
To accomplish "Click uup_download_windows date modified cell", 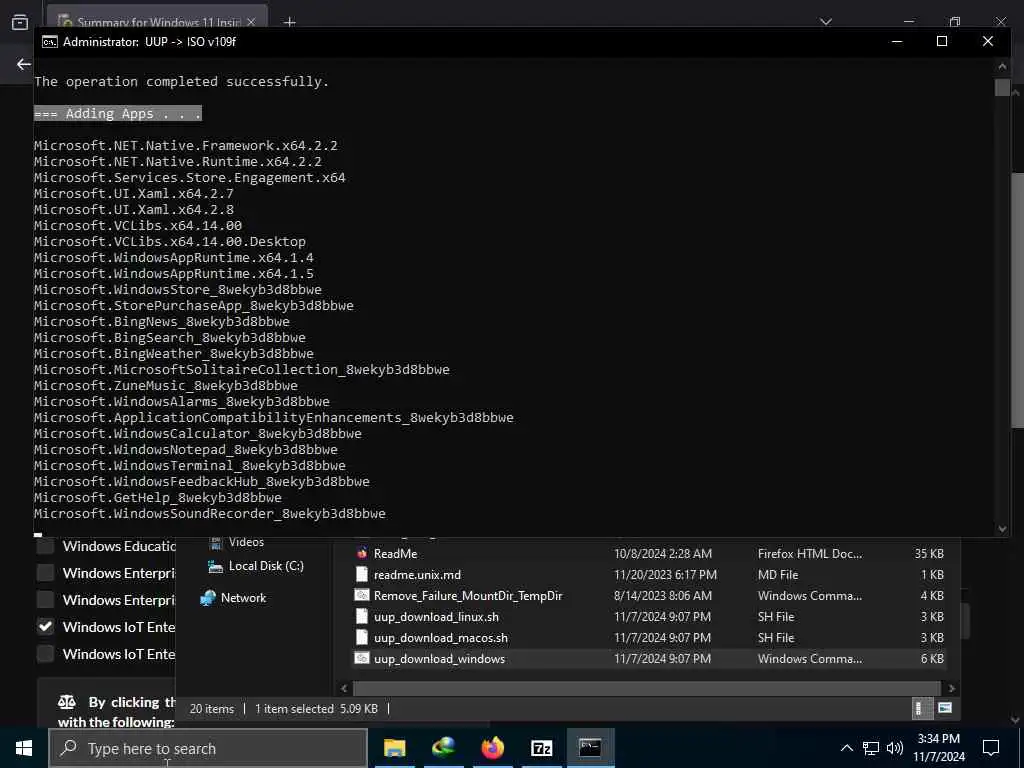I will point(662,658).
